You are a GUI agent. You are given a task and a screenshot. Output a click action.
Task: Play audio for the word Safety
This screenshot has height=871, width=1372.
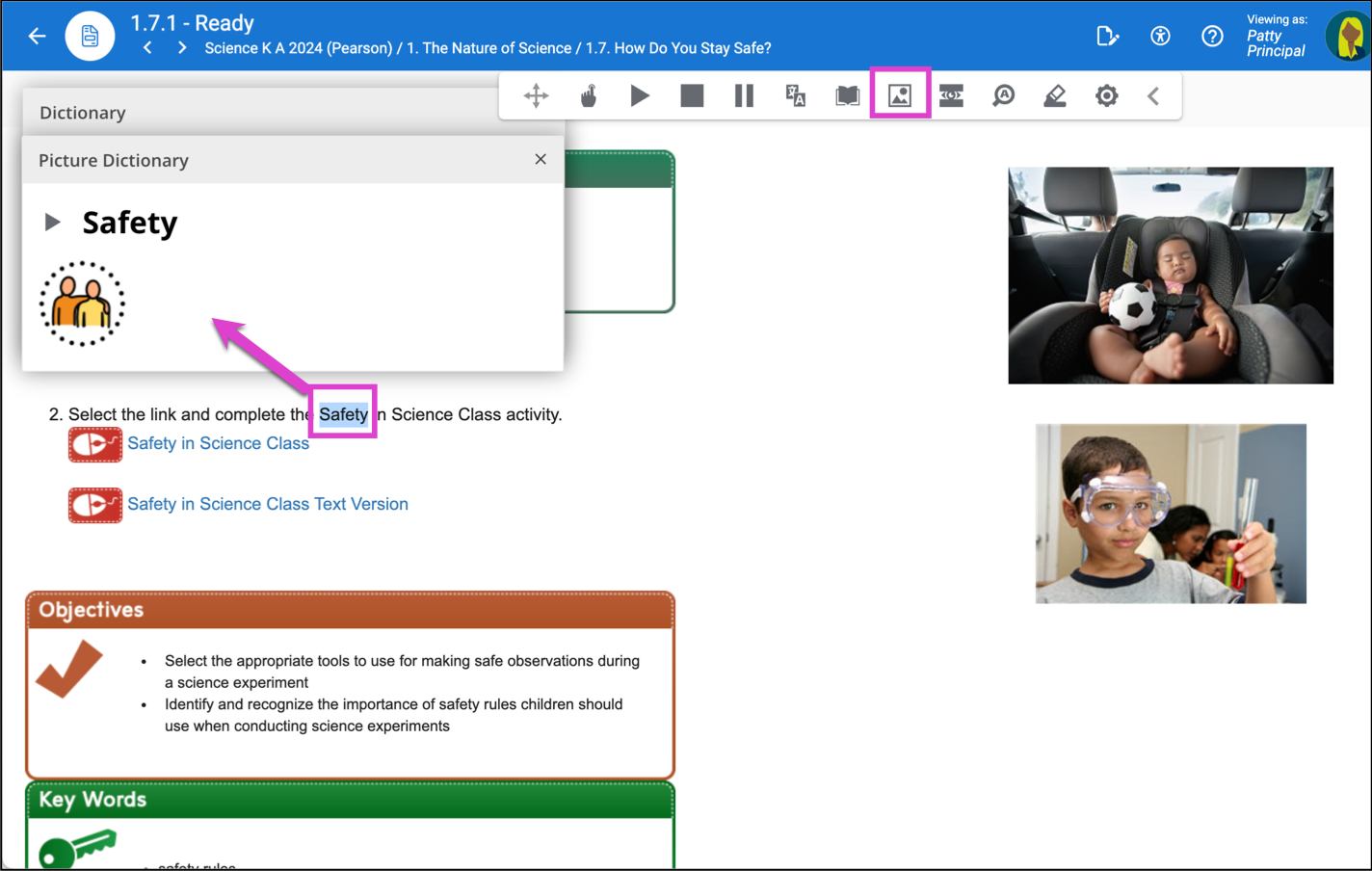(53, 223)
